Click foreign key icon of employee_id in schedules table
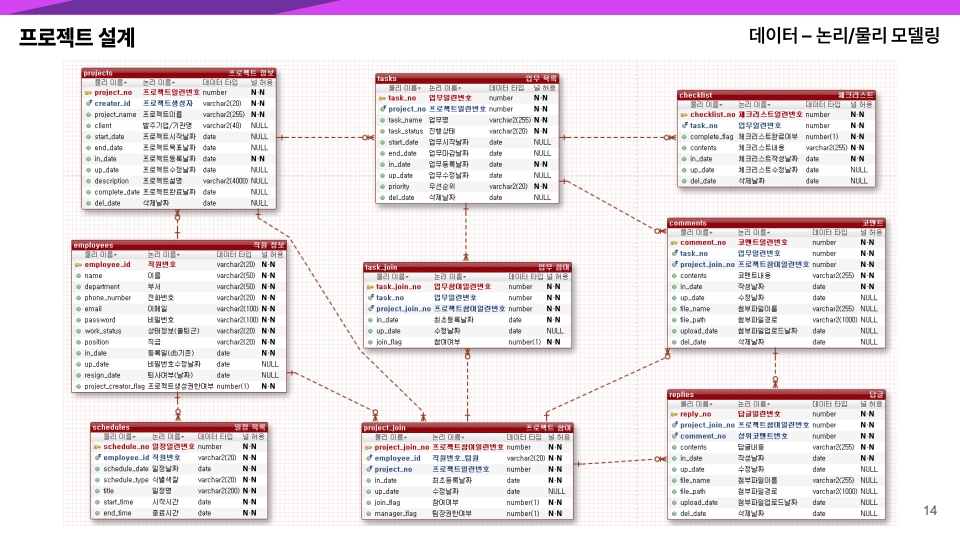 pyautogui.click(x=98, y=457)
